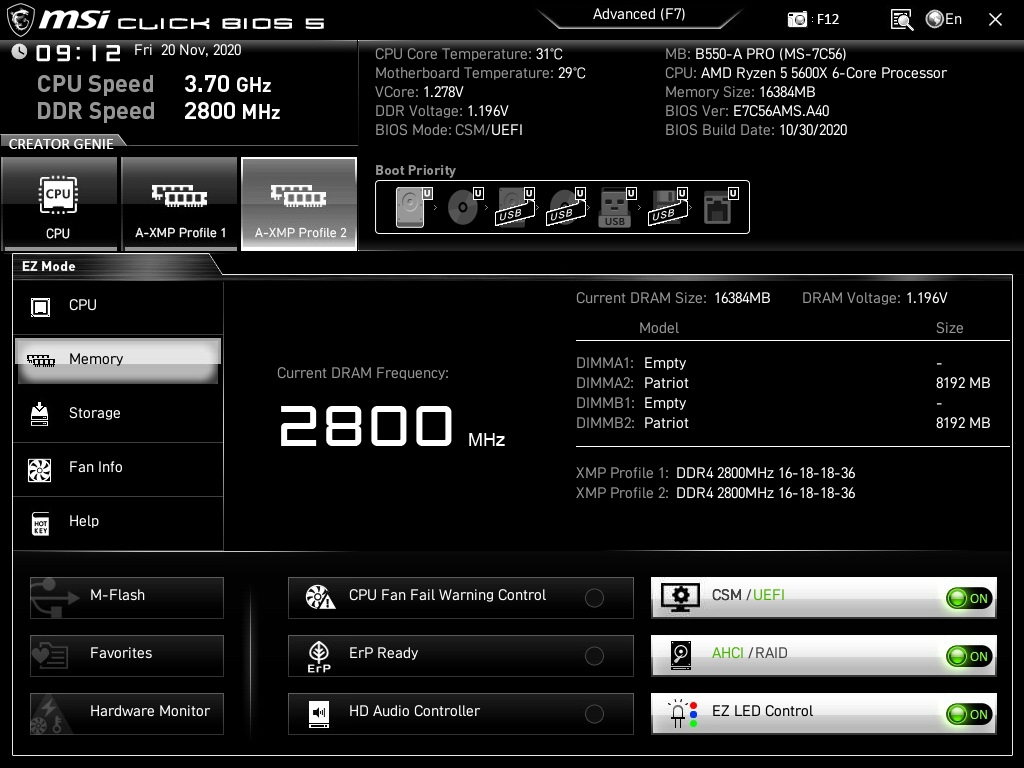Select the USB hard disk boot device icon
The width and height of the screenshot is (1024, 768).
pos(515,207)
